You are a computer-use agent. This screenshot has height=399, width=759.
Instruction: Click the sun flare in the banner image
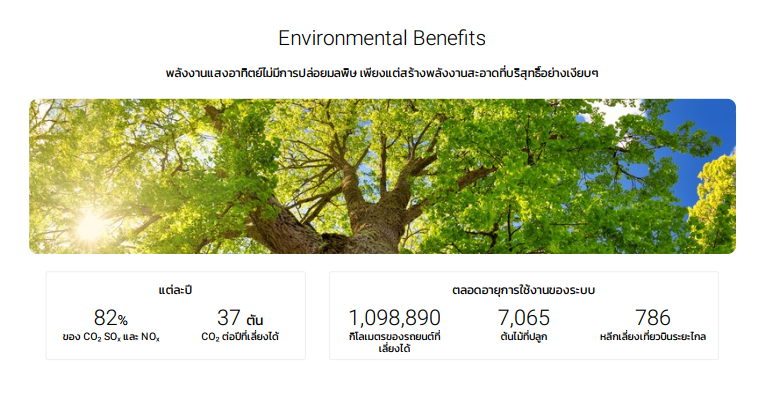(x=90, y=227)
